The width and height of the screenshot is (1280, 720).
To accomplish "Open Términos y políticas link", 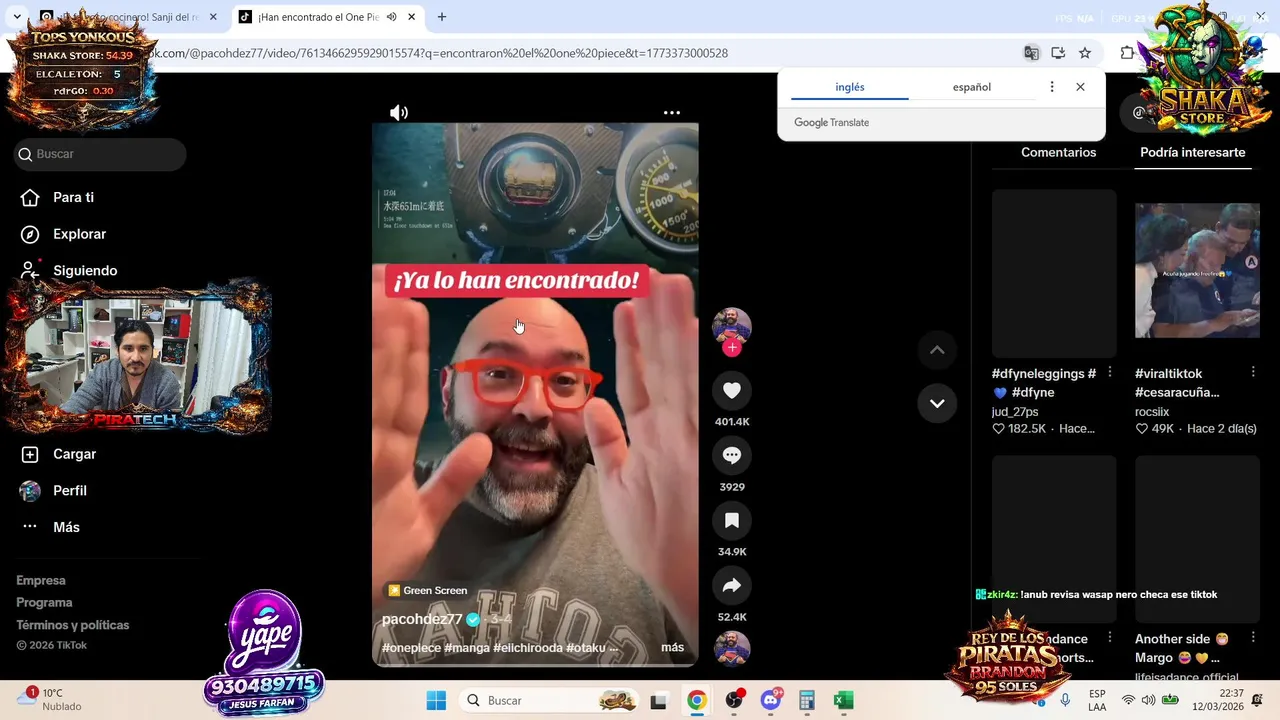I will [73, 625].
